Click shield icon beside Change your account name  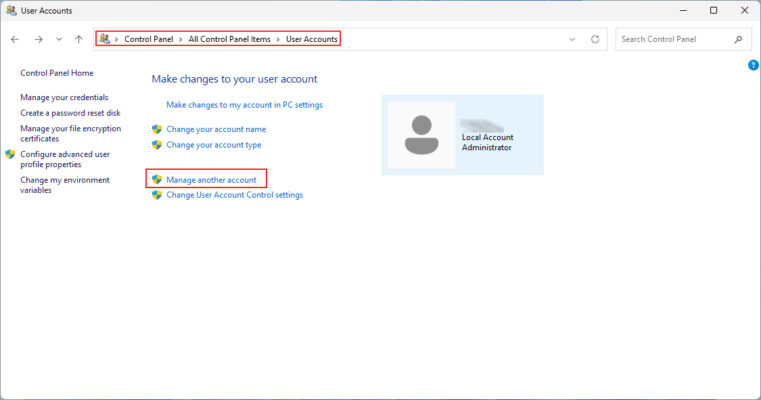coord(157,129)
